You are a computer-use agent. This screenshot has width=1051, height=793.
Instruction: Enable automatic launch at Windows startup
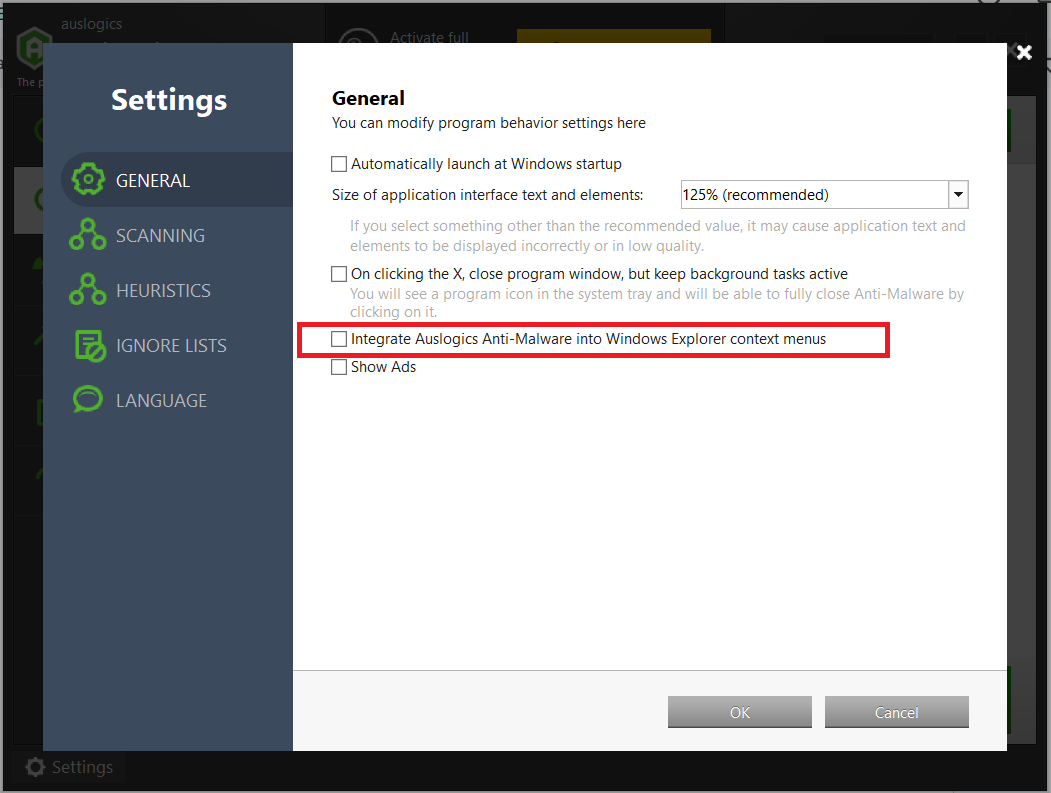[338, 163]
